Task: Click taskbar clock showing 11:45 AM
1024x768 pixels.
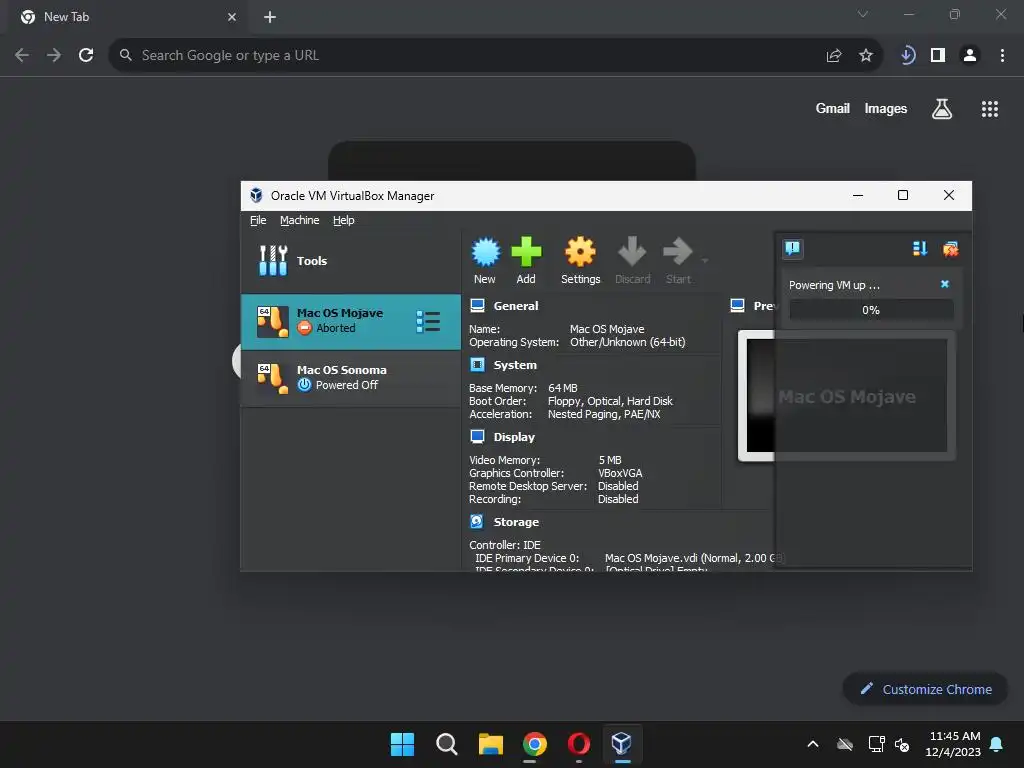Action: click(953, 744)
